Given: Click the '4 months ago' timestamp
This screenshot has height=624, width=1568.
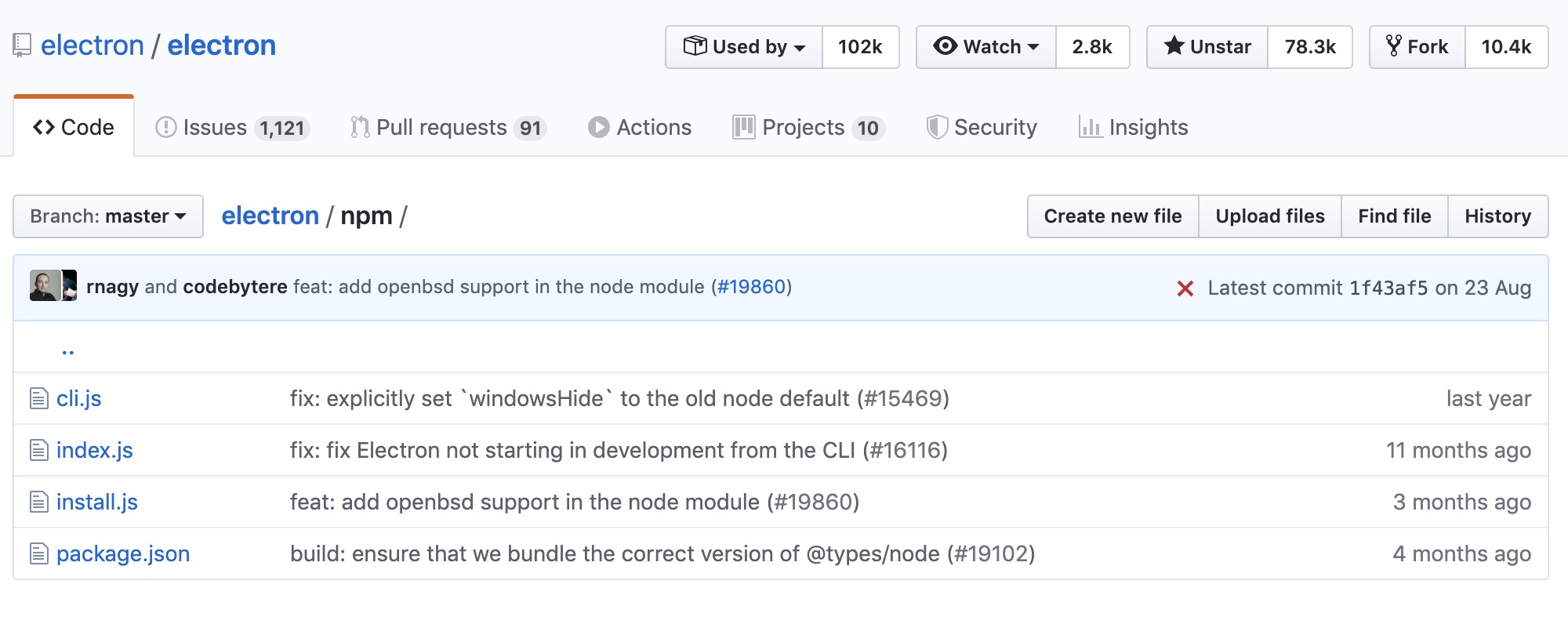Looking at the screenshot, I should click(1462, 554).
